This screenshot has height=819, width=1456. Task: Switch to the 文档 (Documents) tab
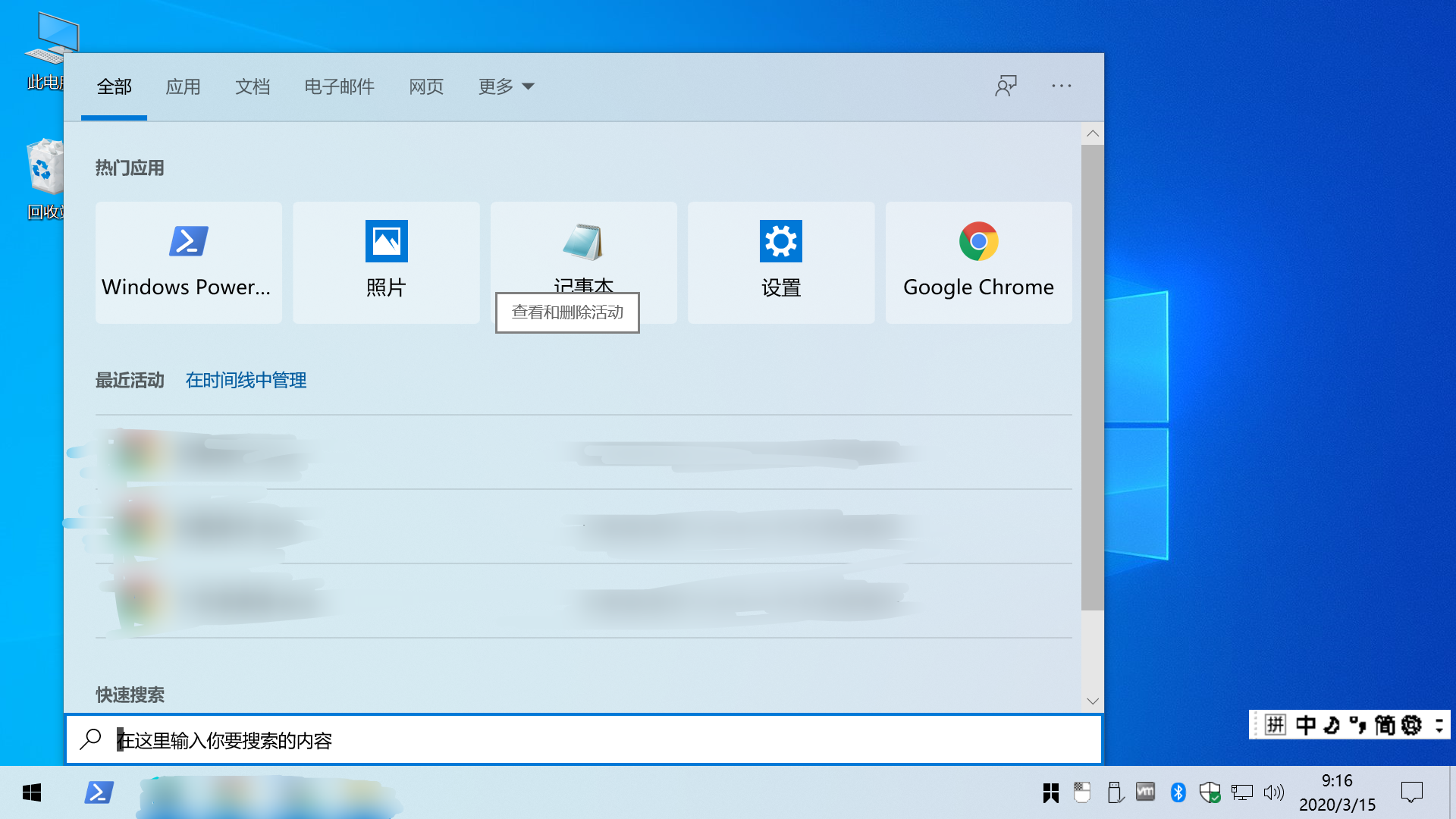click(253, 86)
